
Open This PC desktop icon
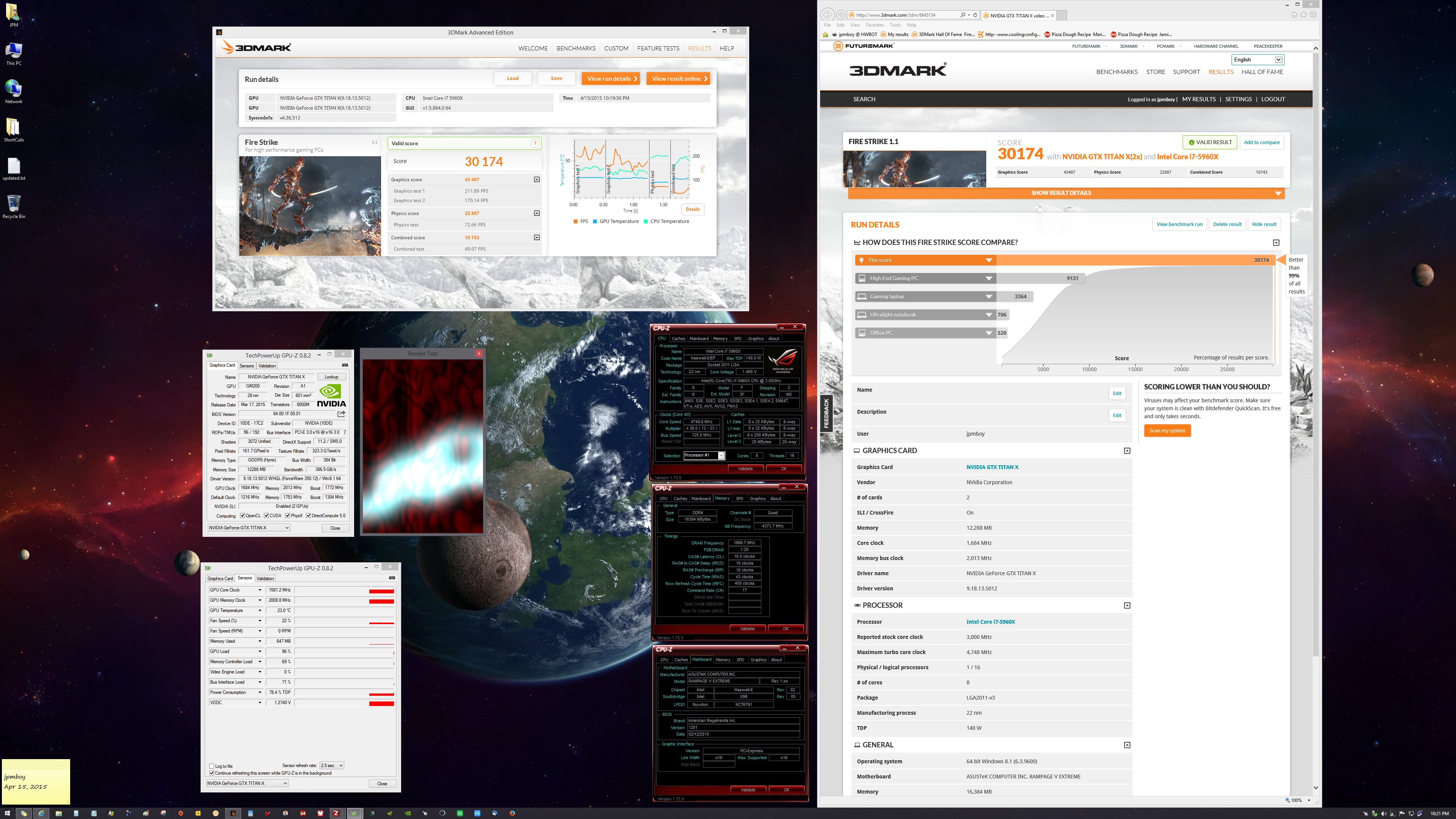coord(14,54)
